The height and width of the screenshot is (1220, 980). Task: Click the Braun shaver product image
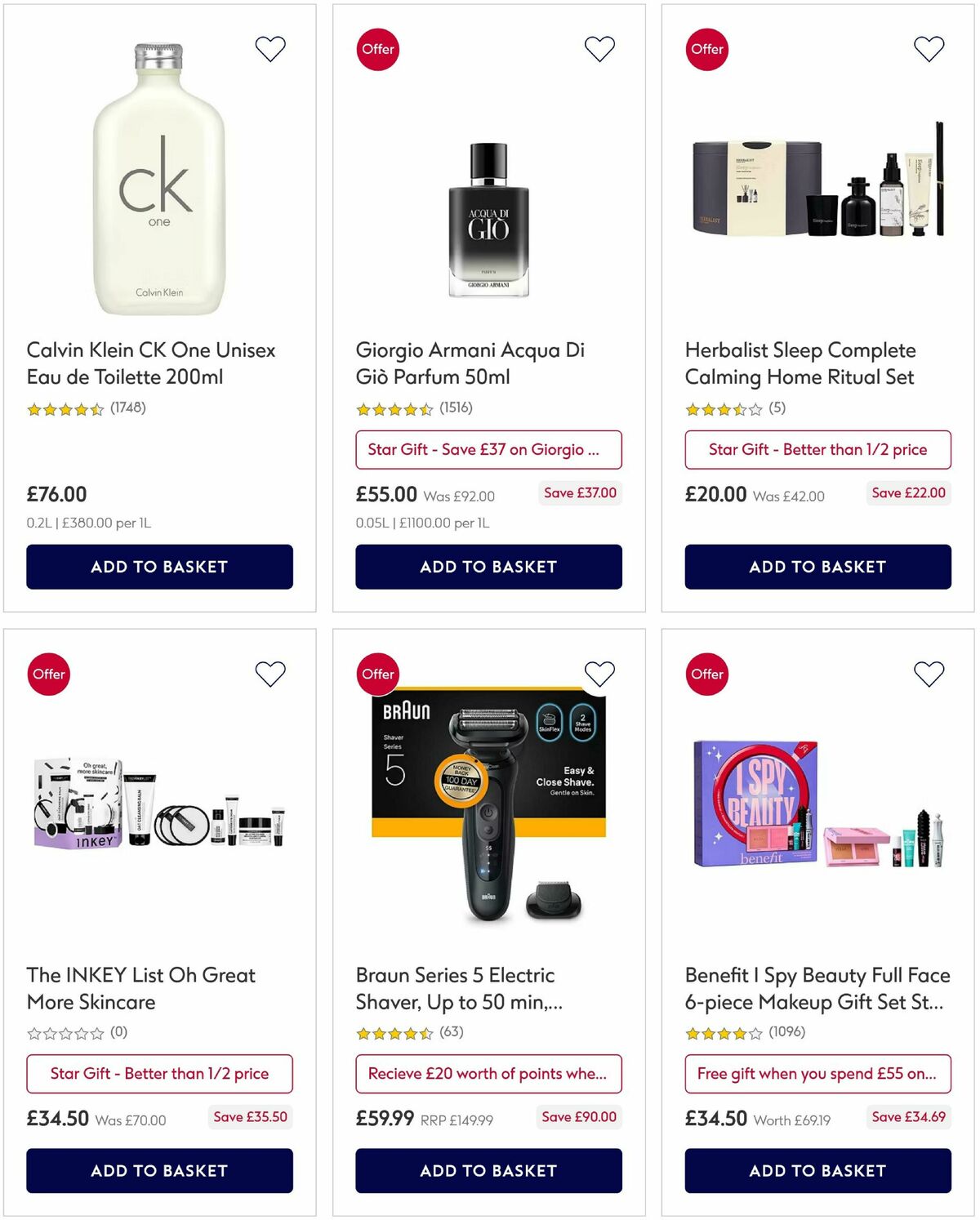[488, 817]
